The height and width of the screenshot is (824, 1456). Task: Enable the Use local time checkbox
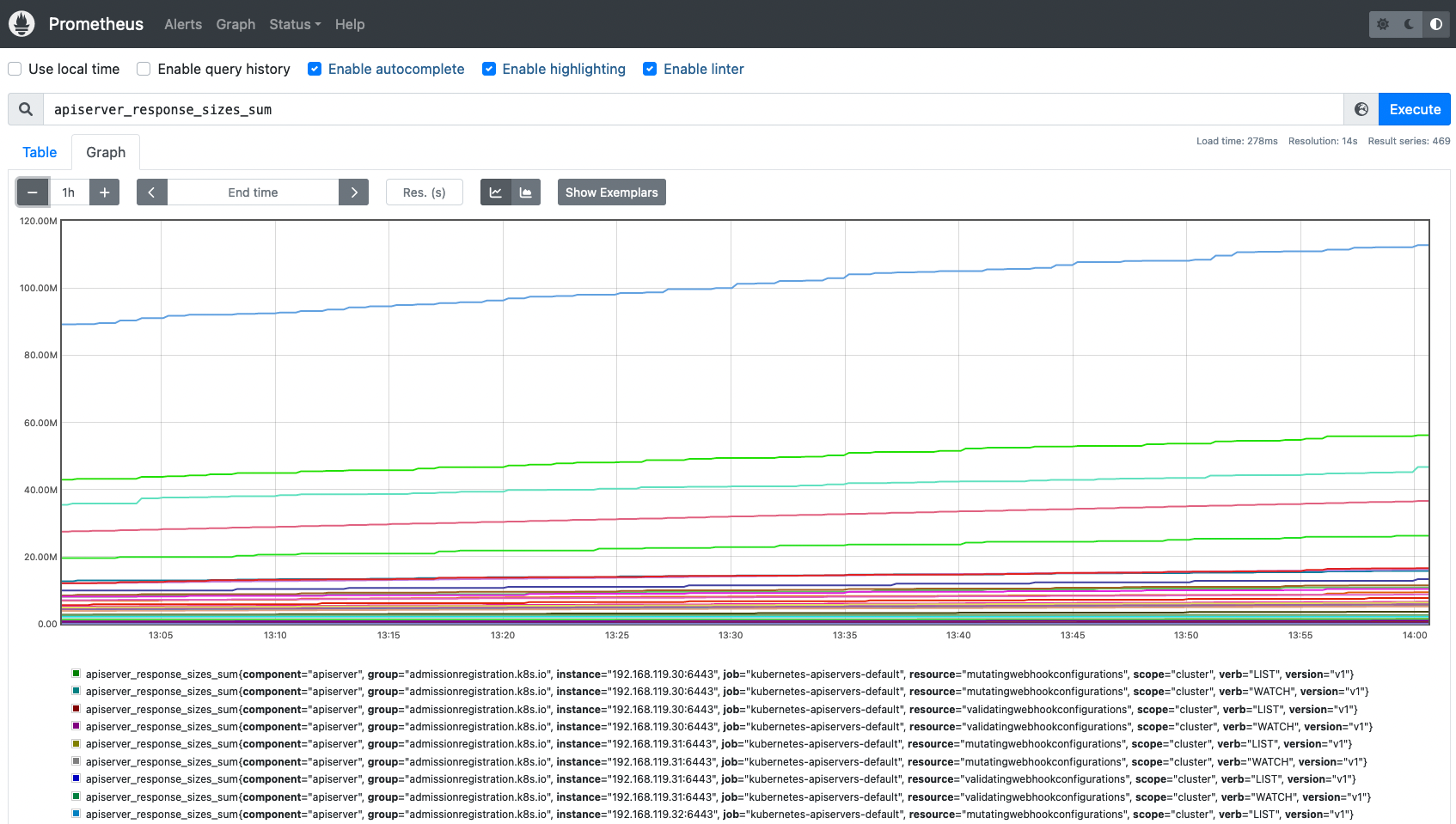point(15,69)
